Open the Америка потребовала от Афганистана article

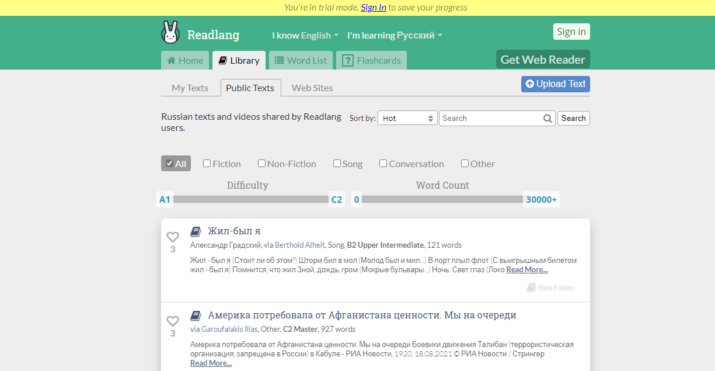(x=362, y=315)
